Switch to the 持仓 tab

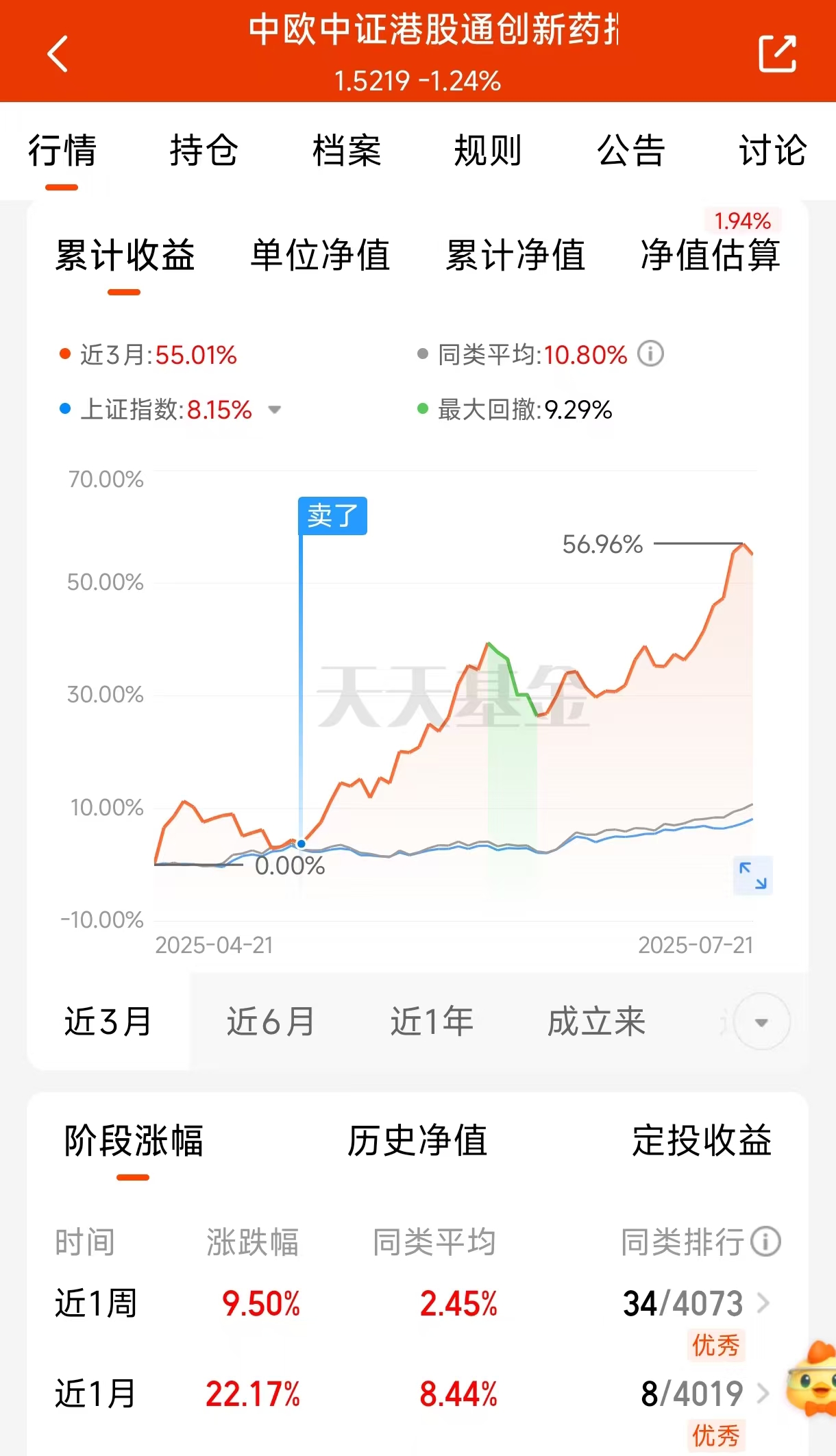tap(204, 150)
